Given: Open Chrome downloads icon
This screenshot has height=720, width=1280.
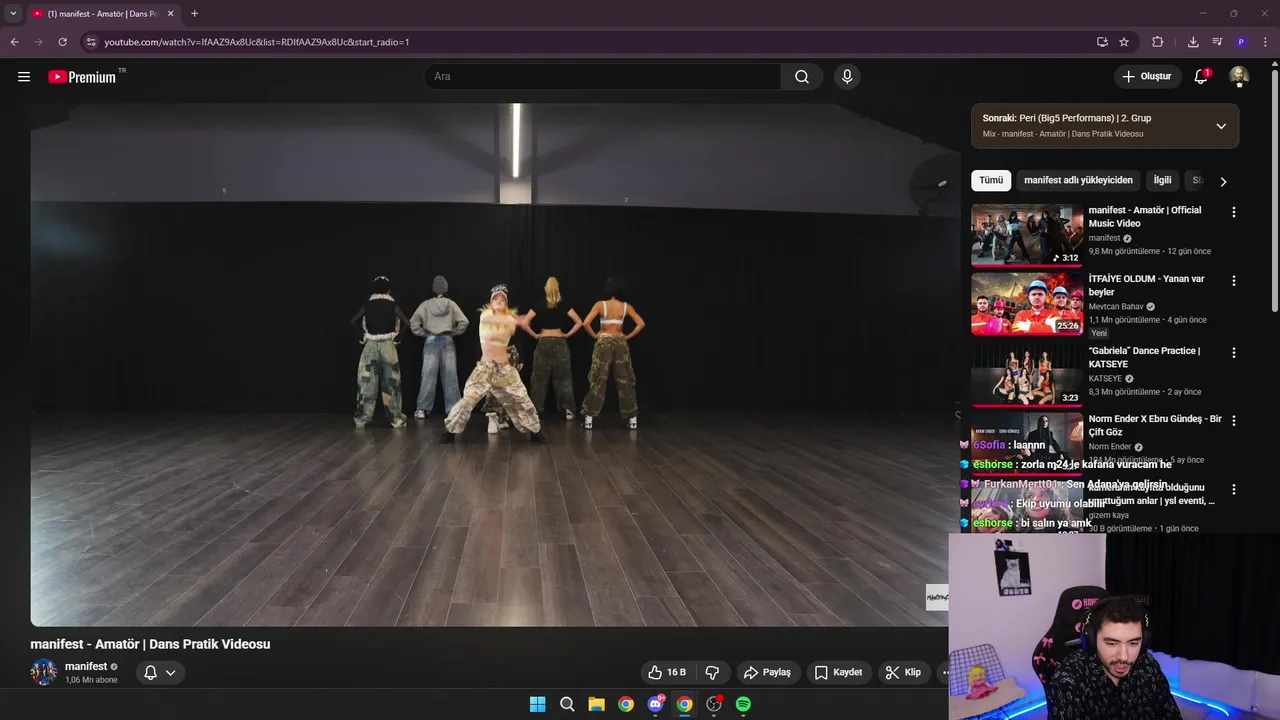Looking at the screenshot, I should (1193, 42).
